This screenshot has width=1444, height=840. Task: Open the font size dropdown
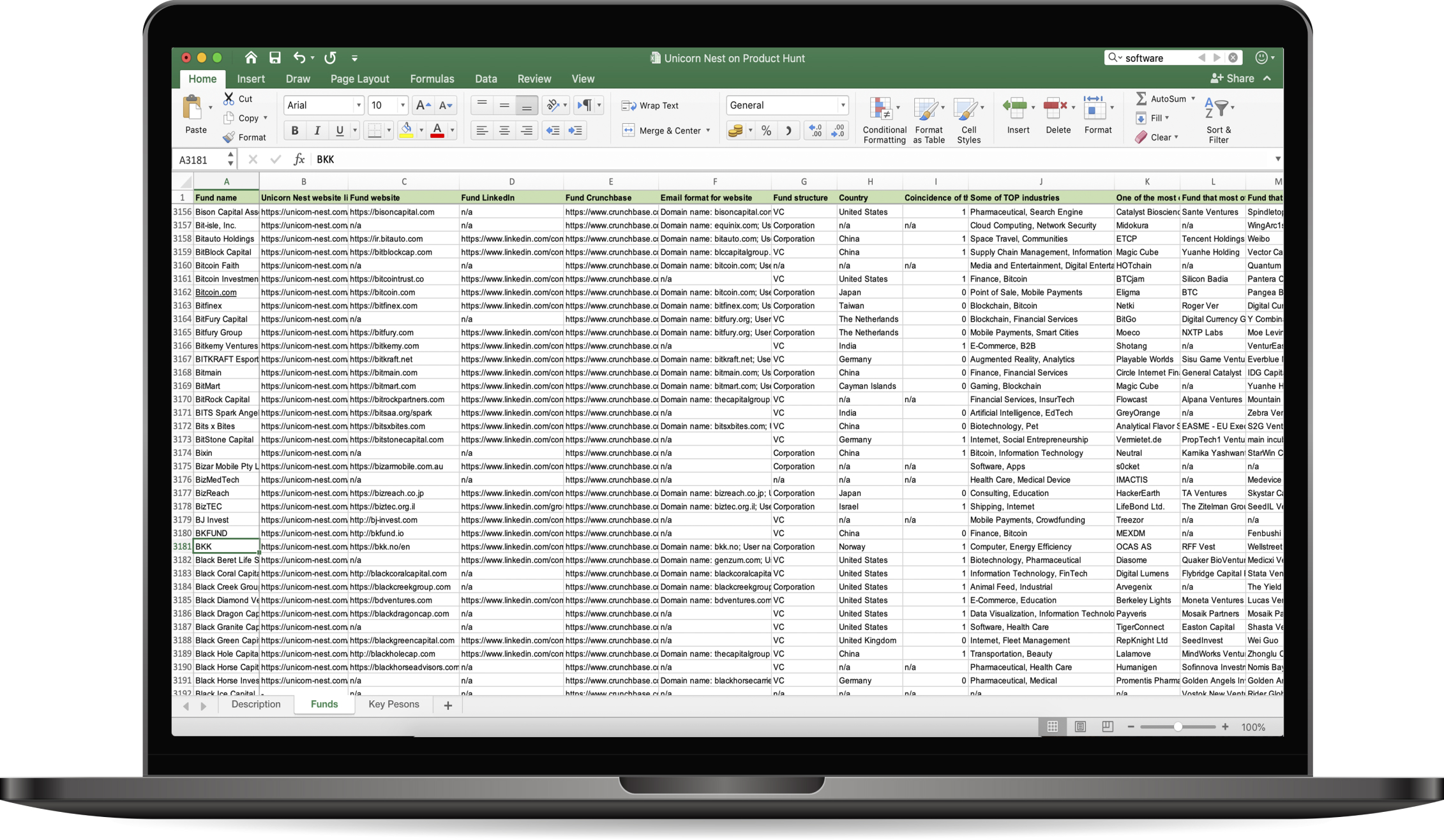402,105
